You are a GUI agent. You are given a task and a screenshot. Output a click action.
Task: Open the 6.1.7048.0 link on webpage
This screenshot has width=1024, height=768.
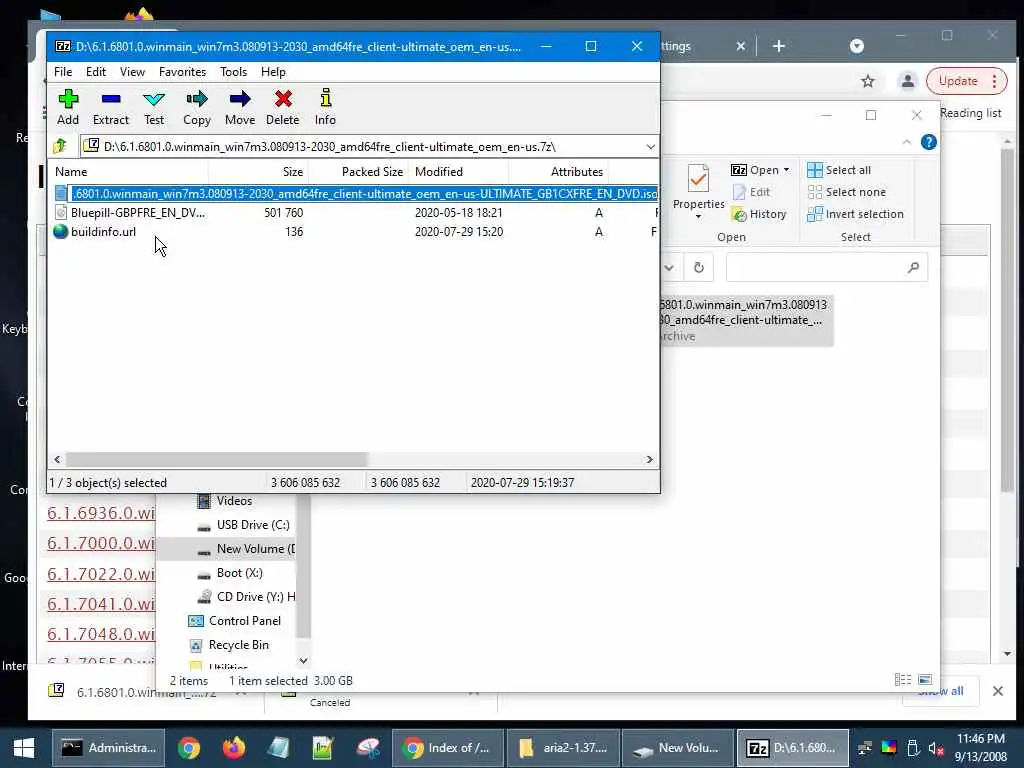coord(101,634)
